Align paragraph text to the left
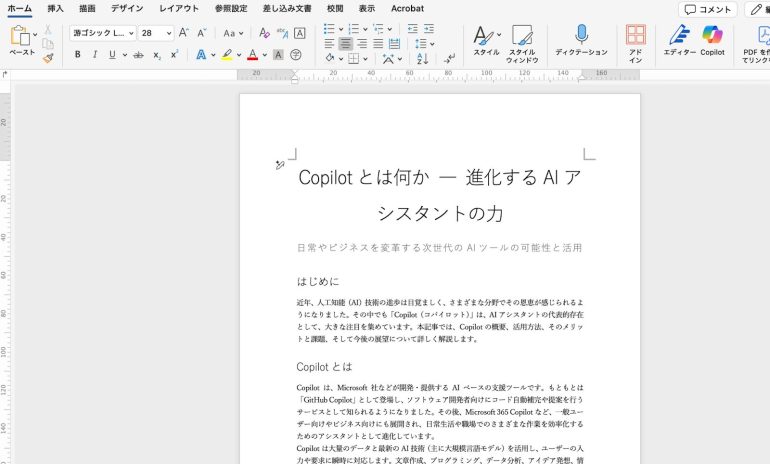Viewport: 770px width, 464px height. pos(330,44)
